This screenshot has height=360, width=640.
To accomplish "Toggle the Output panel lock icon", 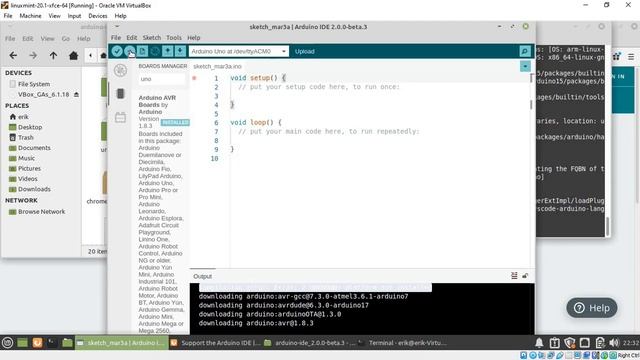I will tap(525, 276).
